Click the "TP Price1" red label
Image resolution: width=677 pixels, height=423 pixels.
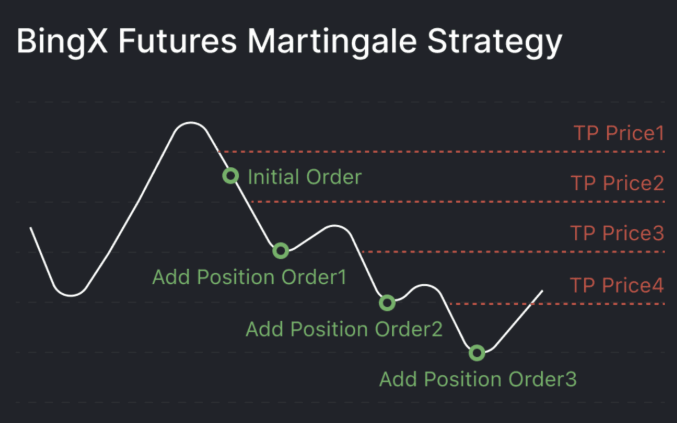tap(618, 133)
